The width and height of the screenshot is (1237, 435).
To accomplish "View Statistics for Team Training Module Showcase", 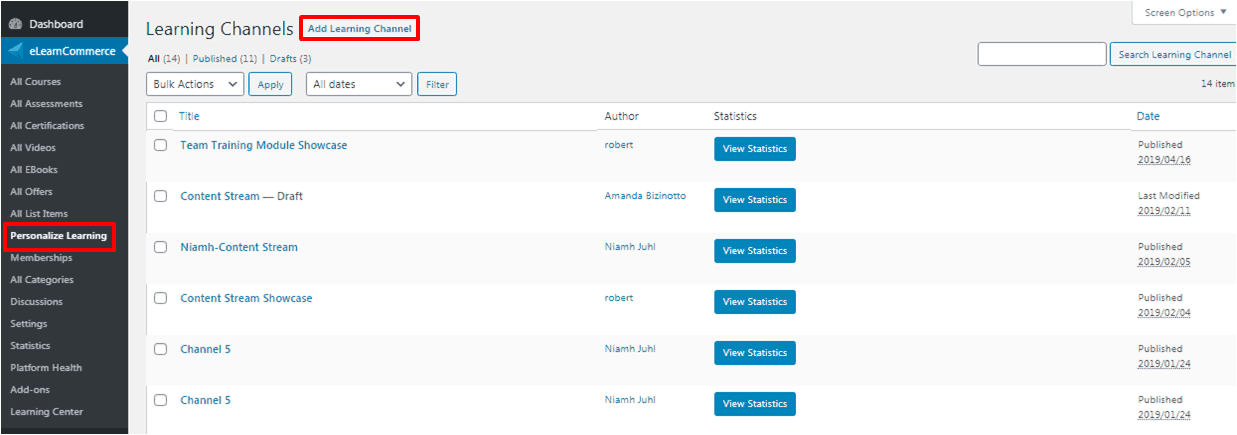I will (x=755, y=149).
